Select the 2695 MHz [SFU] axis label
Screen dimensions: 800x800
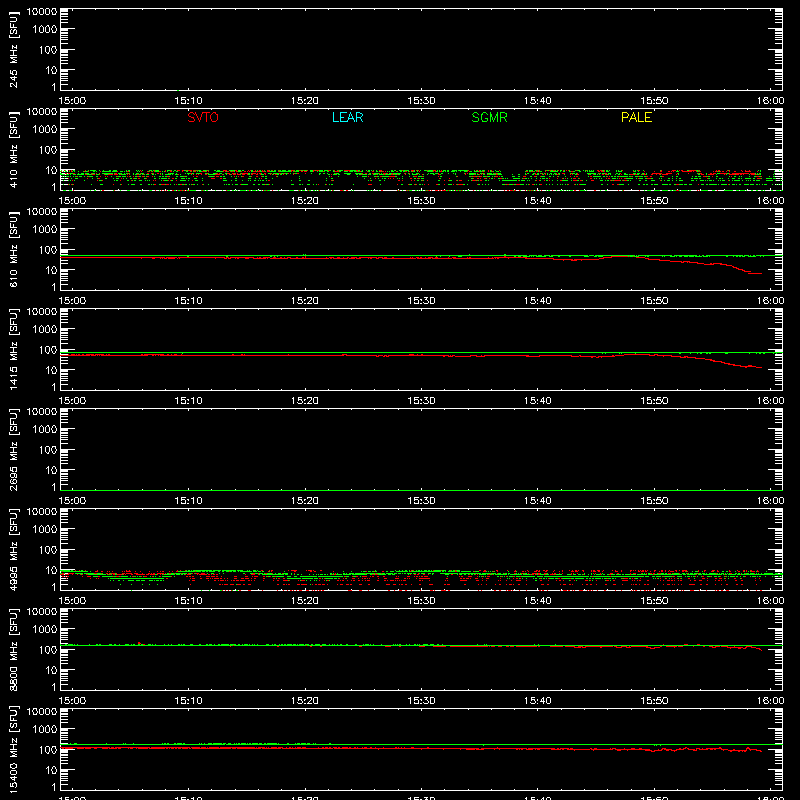pos(14,449)
